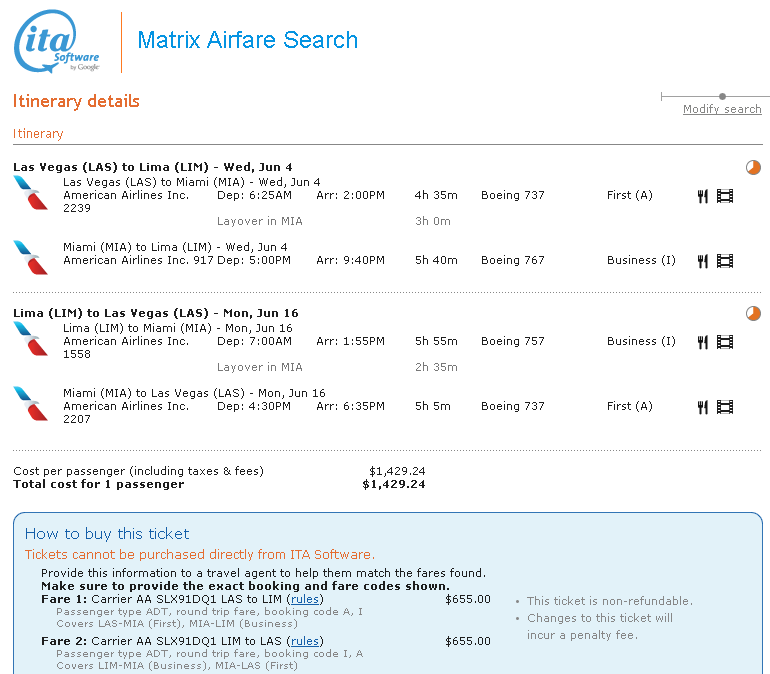Viewport: 770px width, 674px height.
Task: Click the meal icon for flight 917
Action: (x=703, y=261)
